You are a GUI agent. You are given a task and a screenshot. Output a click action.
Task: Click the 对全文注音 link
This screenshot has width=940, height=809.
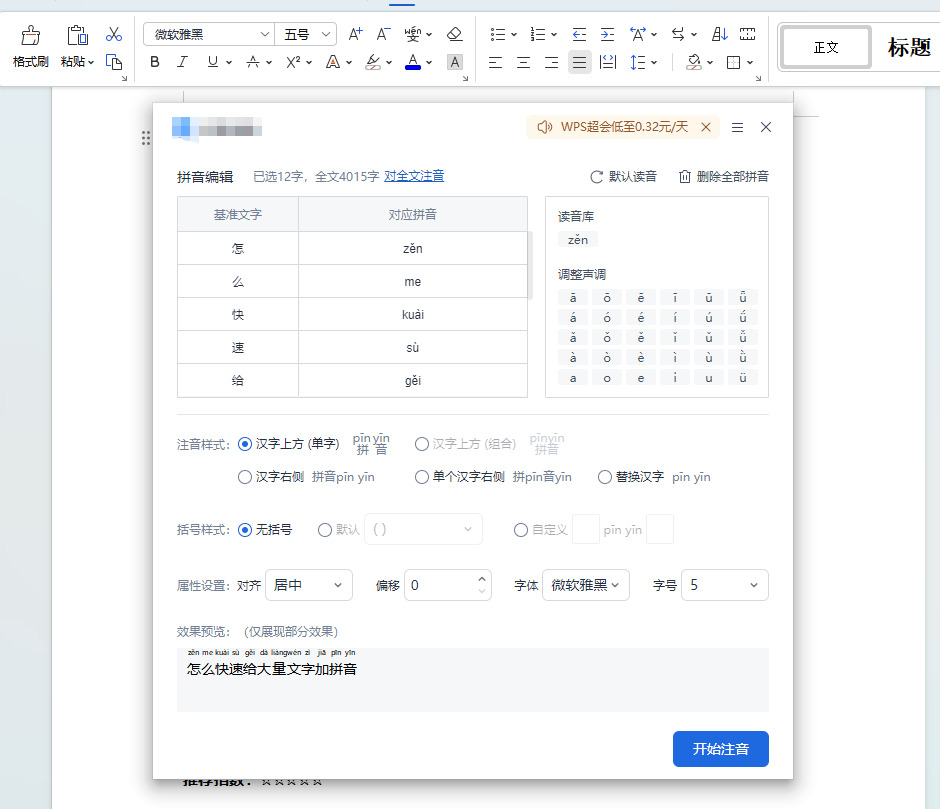click(x=414, y=176)
